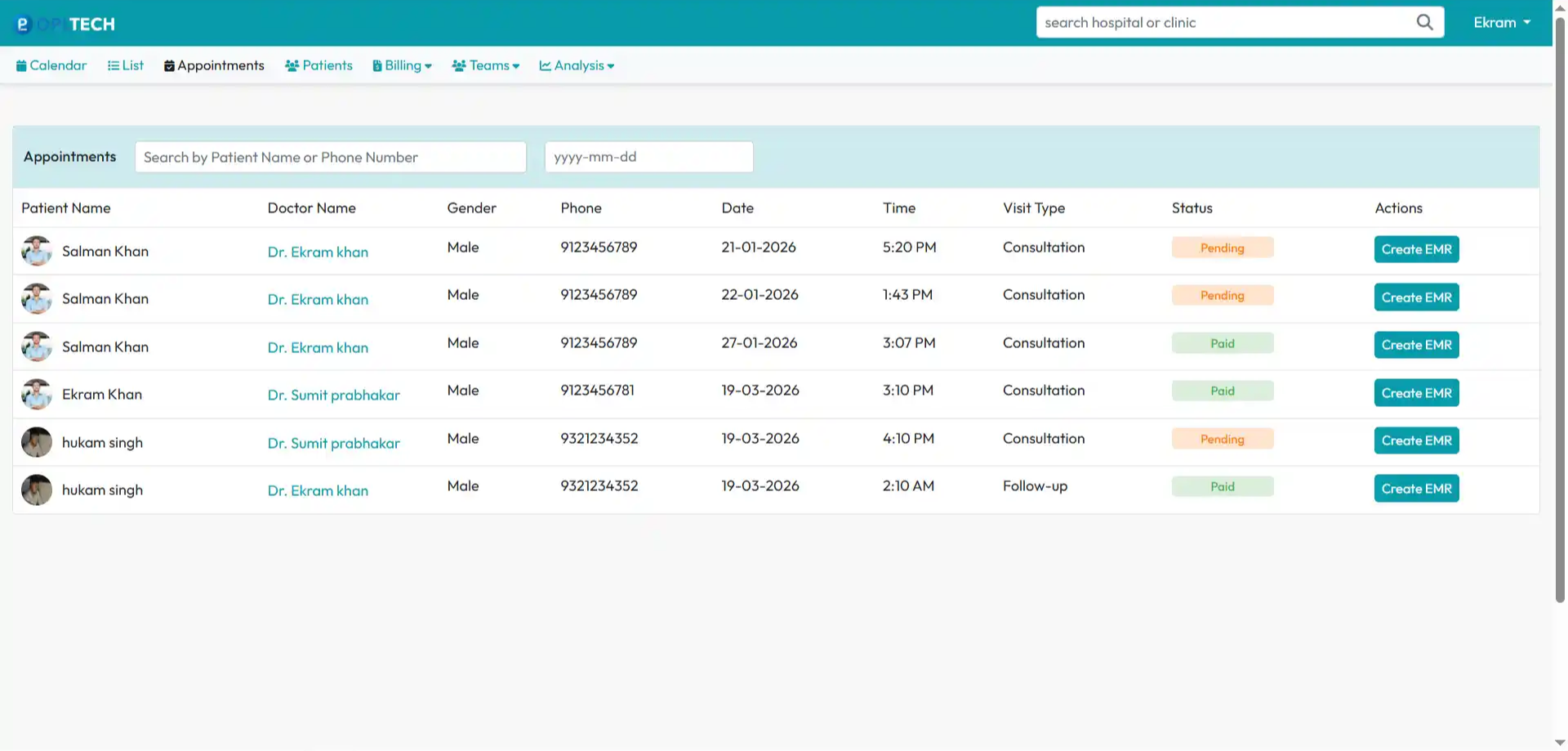Screen dimensions: 1568x751
Task: Open Dr. Ekram khan link on 27-01-2026 row
Action: 318,347
